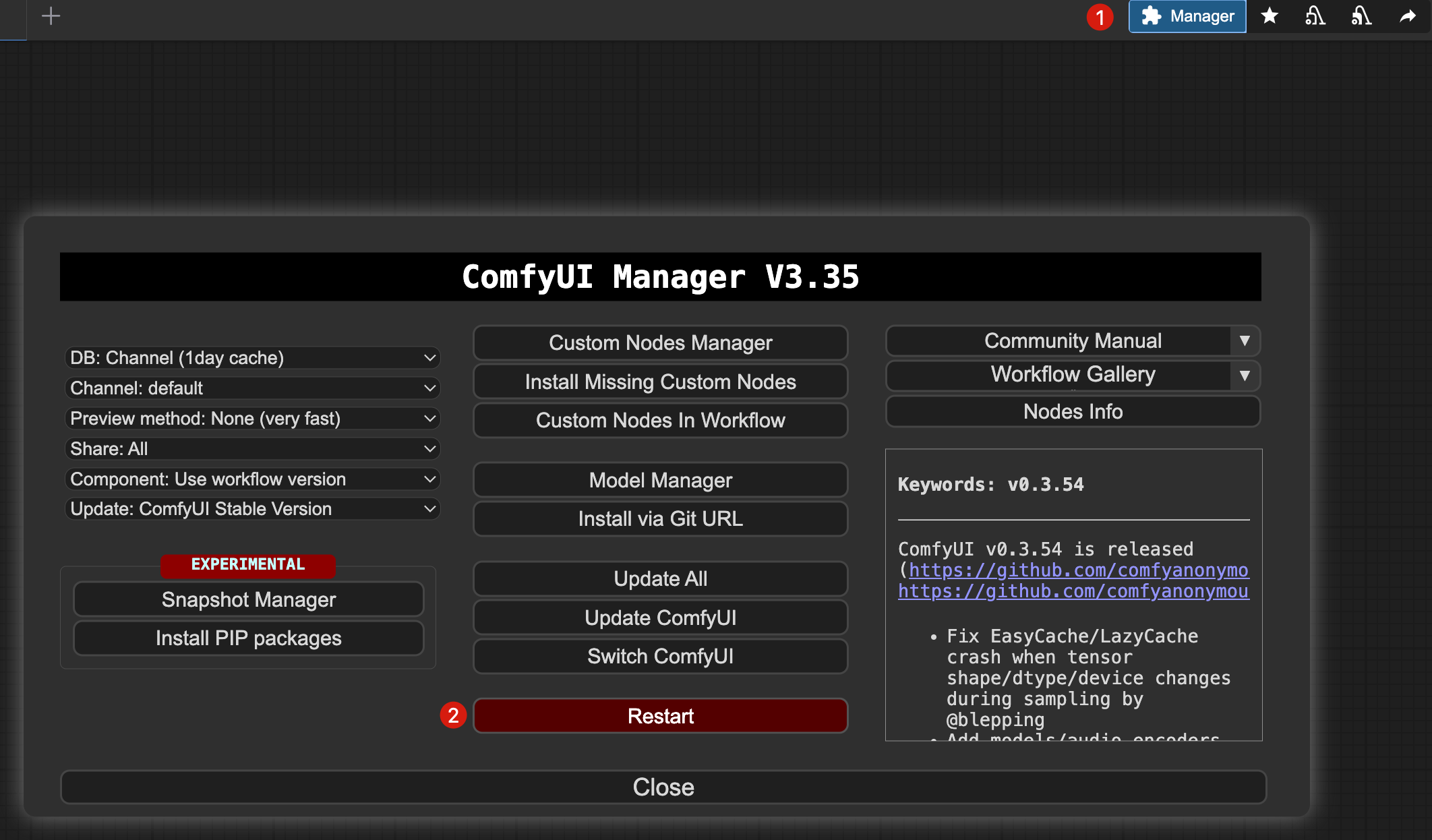1432x840 pixels.
Task: Click Nodes Info button
Action: tap(1072, 412)
